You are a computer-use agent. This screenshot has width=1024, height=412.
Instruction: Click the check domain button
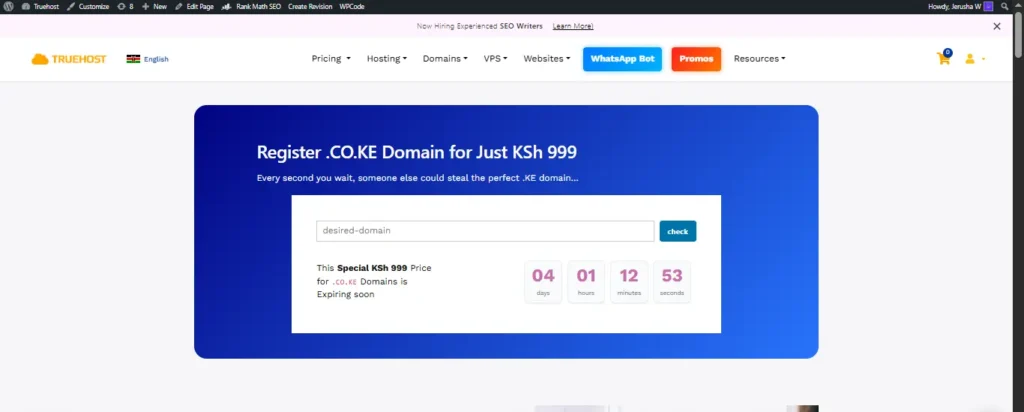pyautogui.click(x=678, y=231)
